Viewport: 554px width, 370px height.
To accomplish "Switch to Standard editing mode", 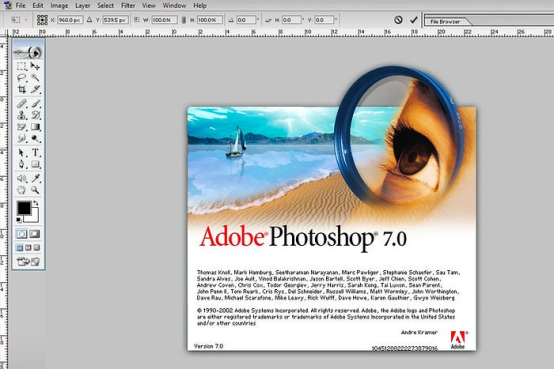I will point(22,234).
